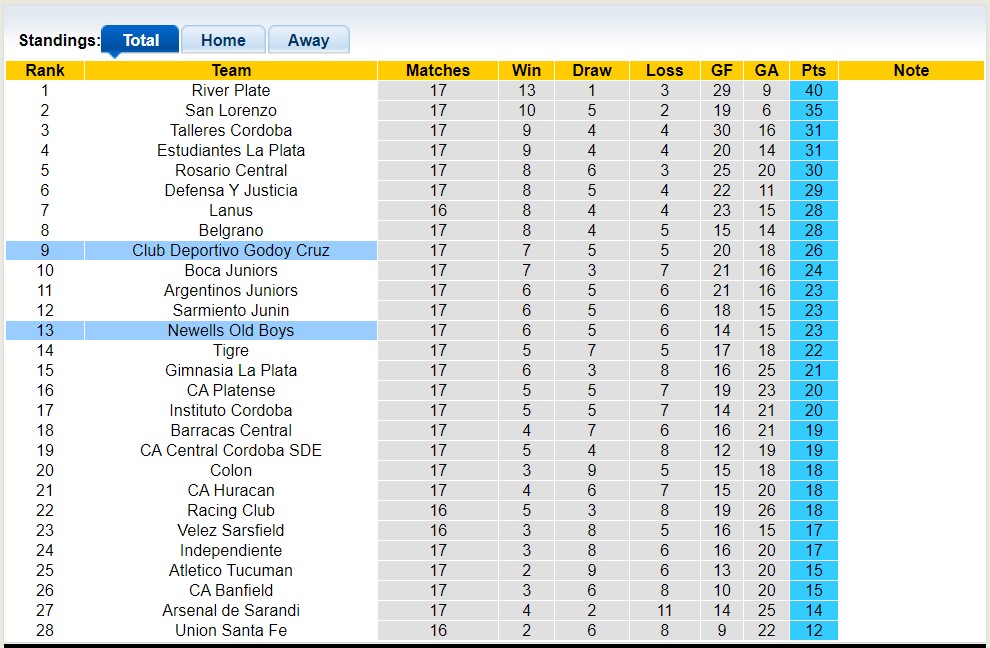Sort table by the Loss column

coord(664,70)
